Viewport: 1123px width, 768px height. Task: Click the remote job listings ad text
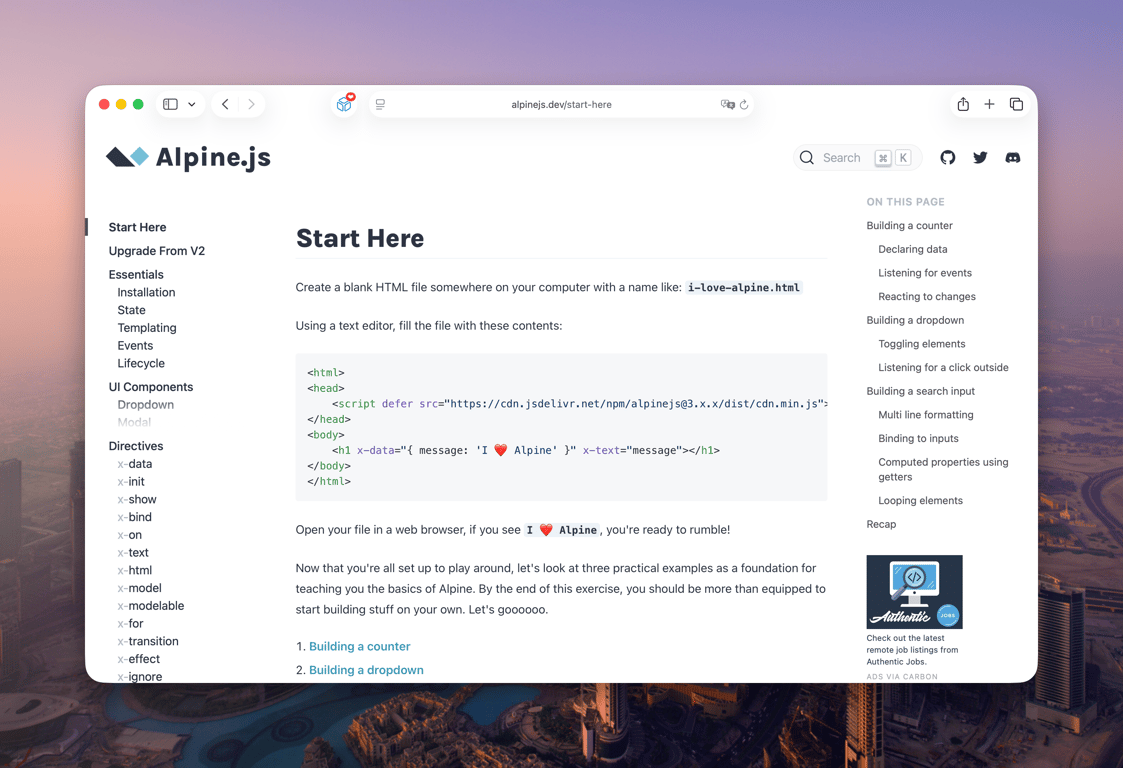coord(912,650)
